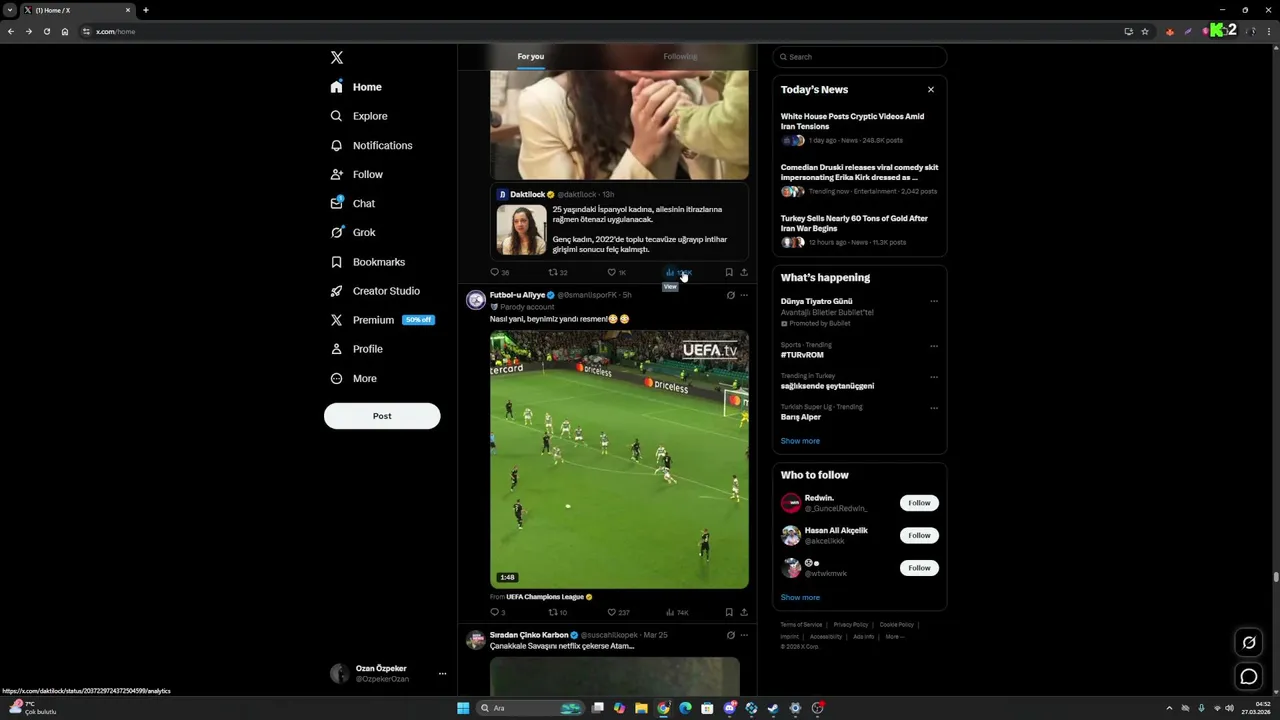The height and width of the screenshot is (720, 1280).
Task: Open Grok in the sidebar
Action: tap(353, 232)
